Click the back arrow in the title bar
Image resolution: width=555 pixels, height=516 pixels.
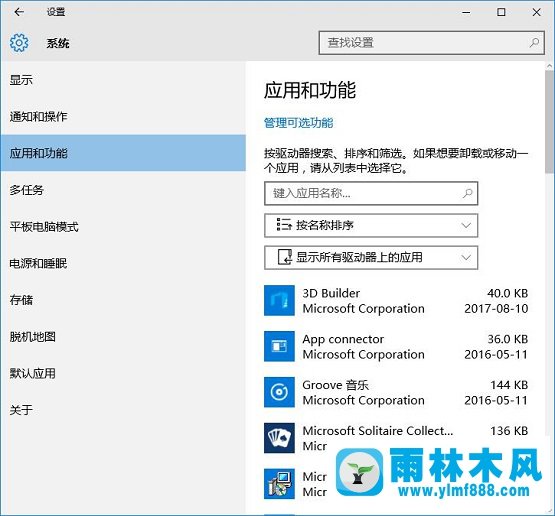(19, 12)
